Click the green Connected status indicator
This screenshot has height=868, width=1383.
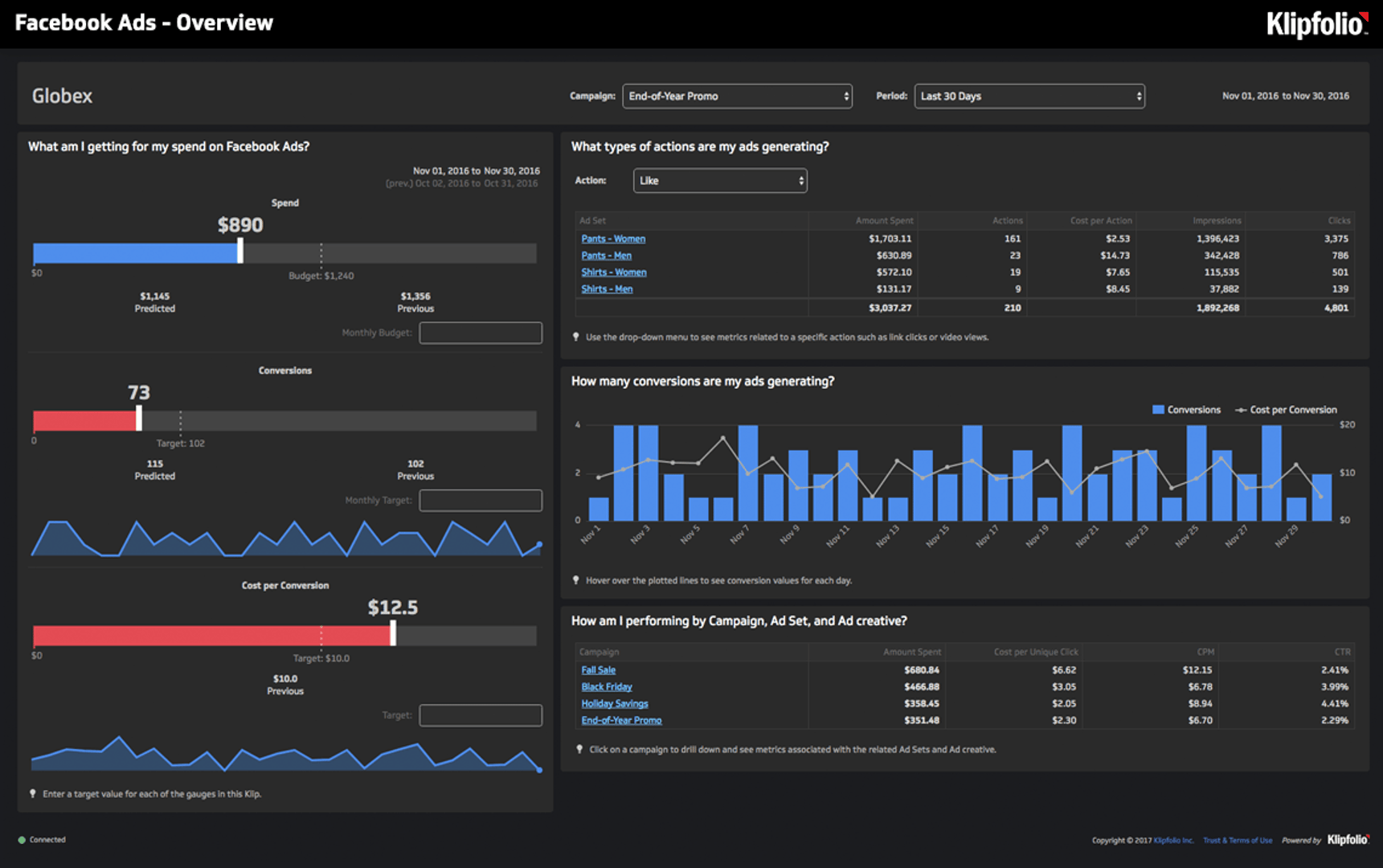tap(22, 840)
